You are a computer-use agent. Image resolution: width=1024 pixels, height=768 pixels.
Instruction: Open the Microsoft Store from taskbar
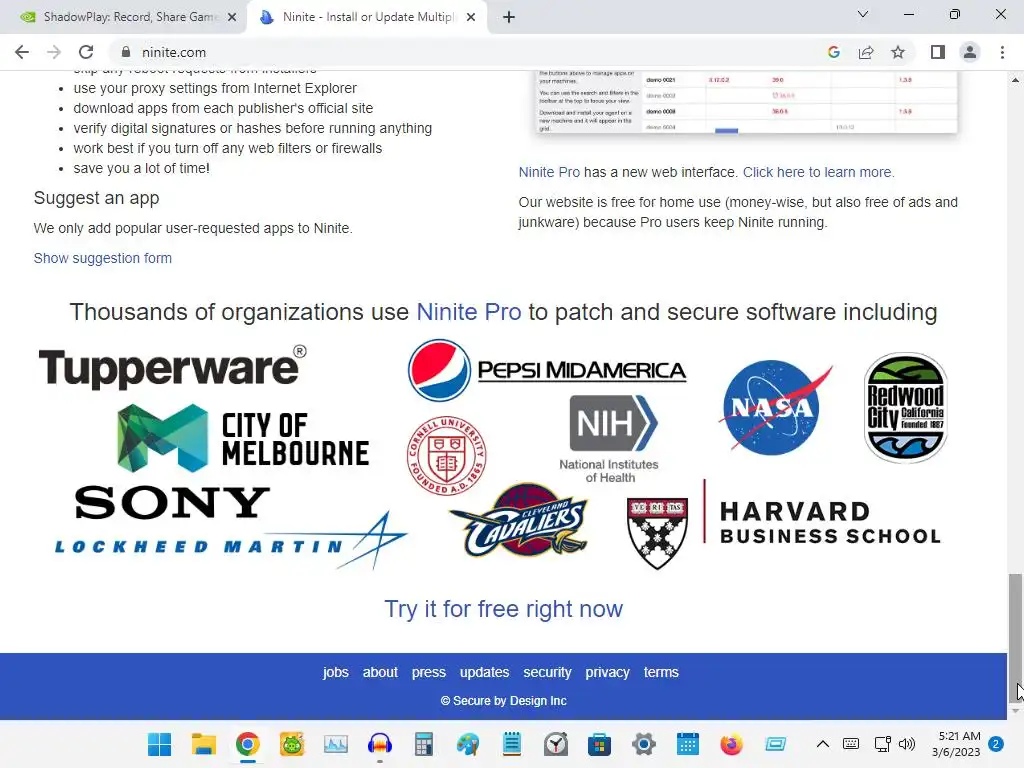coord(600,744)
